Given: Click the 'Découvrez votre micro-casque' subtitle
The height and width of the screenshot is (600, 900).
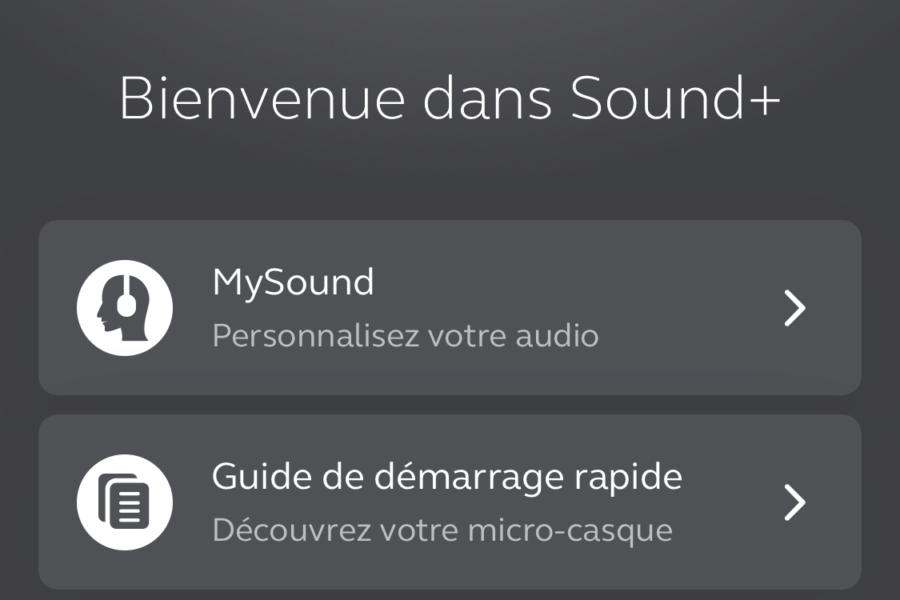Looking at the screenshot, I should click(x=442, y=530).
